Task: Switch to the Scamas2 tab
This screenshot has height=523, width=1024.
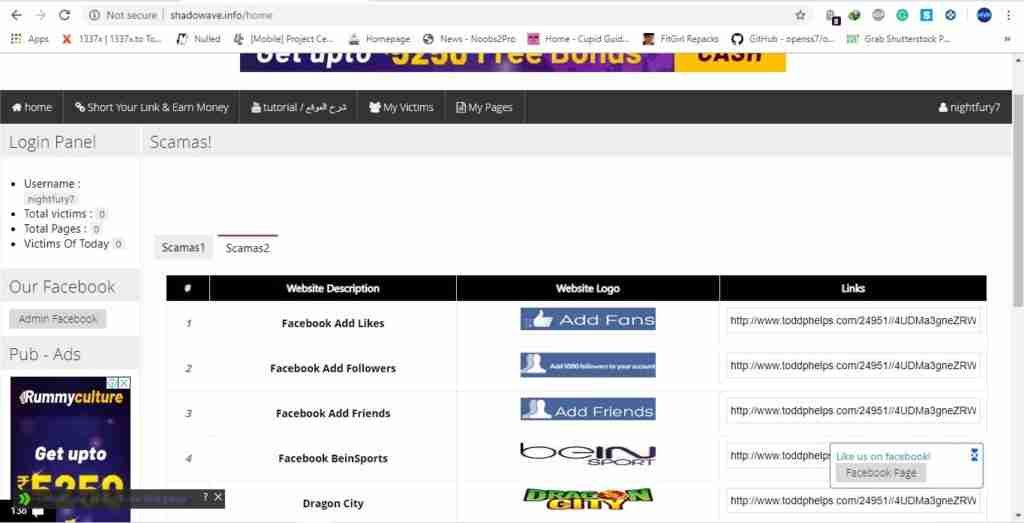Action: pyautogui.click(x=248, y=247)
